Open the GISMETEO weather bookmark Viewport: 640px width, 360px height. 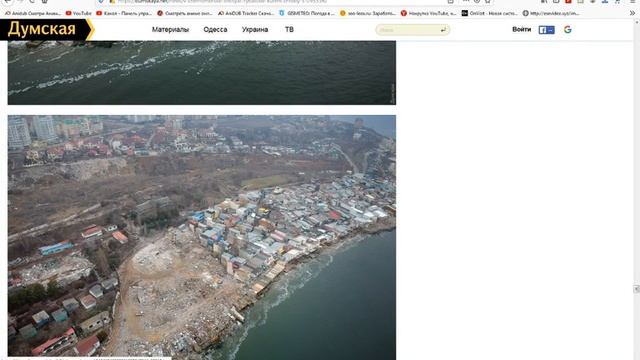pyautogui.click(x=307, y=13)
